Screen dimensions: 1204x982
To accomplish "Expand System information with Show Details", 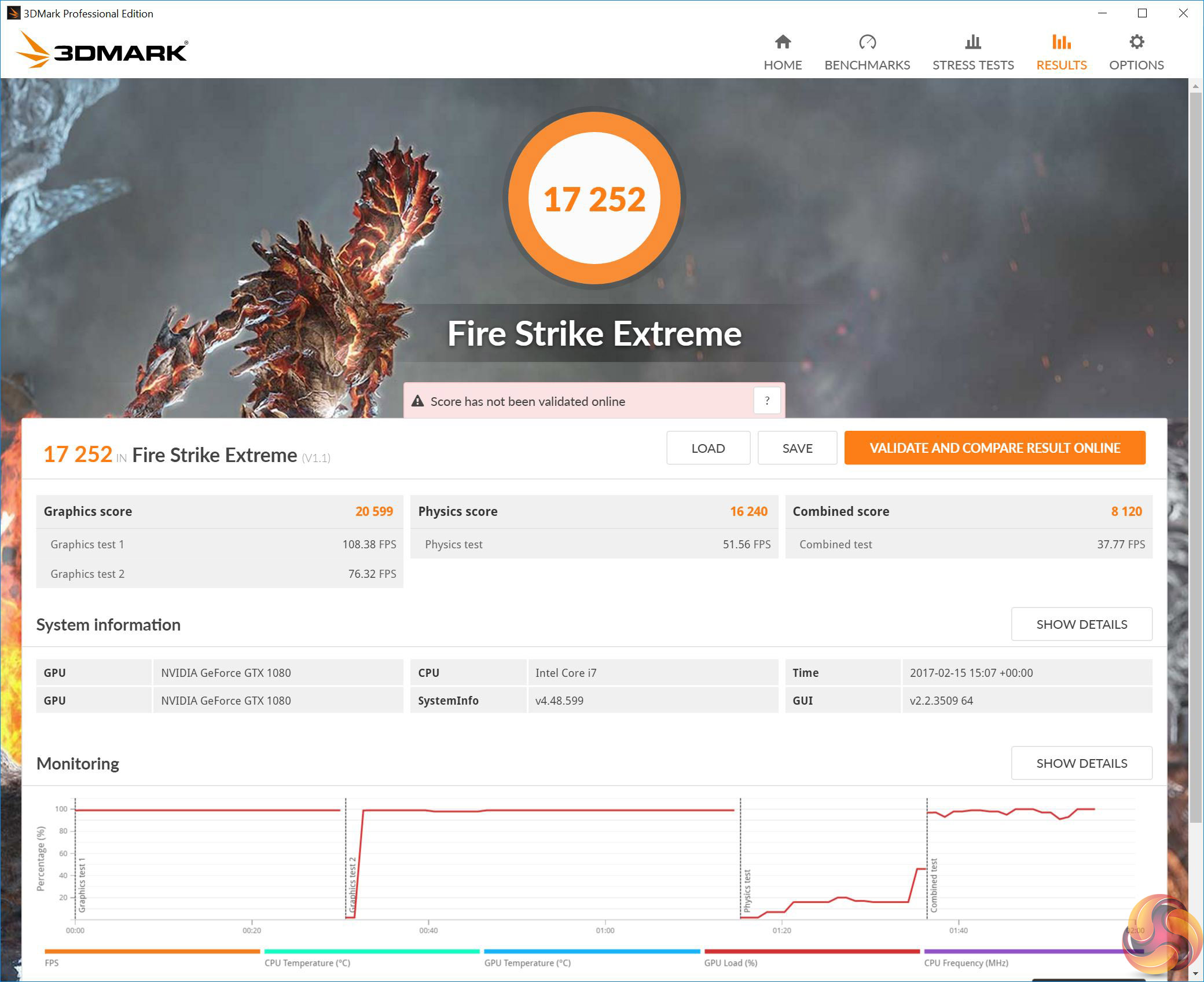I will [x=1081, y=624].
